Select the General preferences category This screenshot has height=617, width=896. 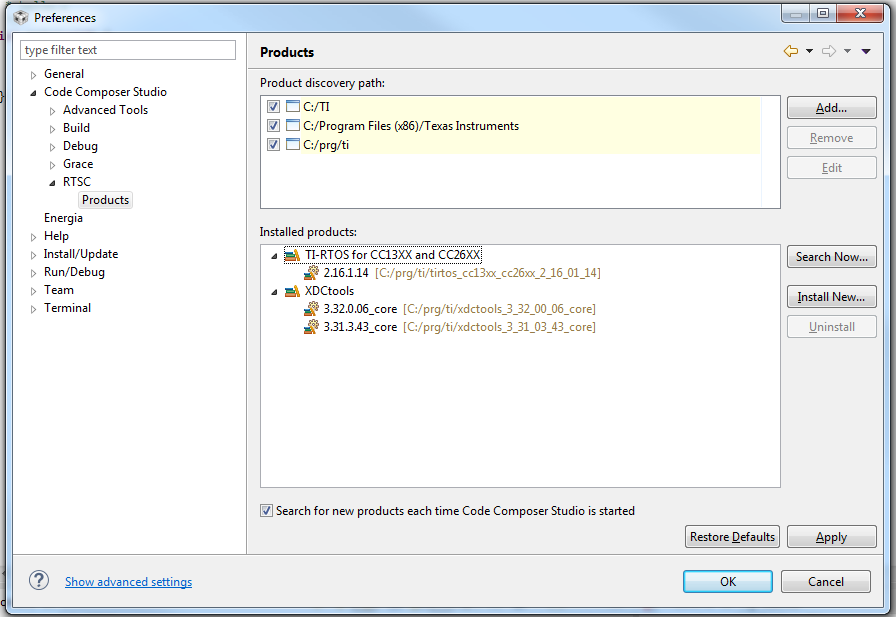point(64,74)
